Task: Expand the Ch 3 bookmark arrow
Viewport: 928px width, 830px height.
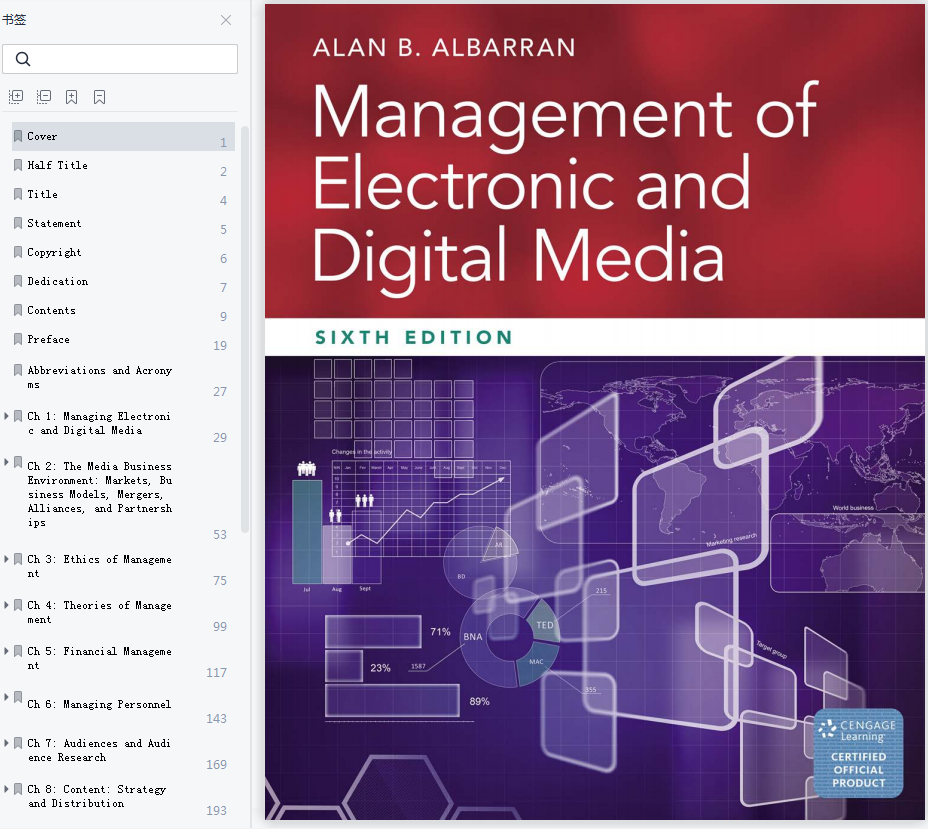Action: click(x=6, y=559)
